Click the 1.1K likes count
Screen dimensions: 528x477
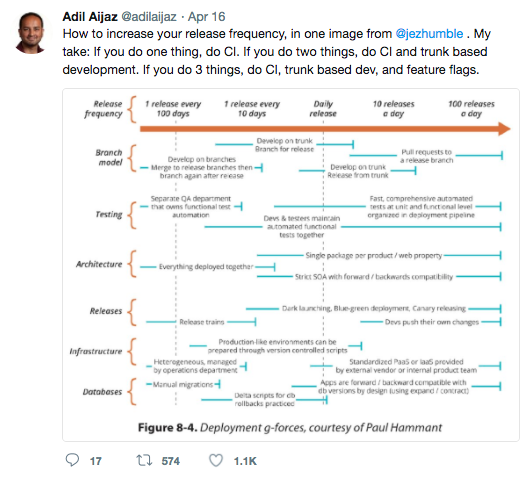point(245,461)
